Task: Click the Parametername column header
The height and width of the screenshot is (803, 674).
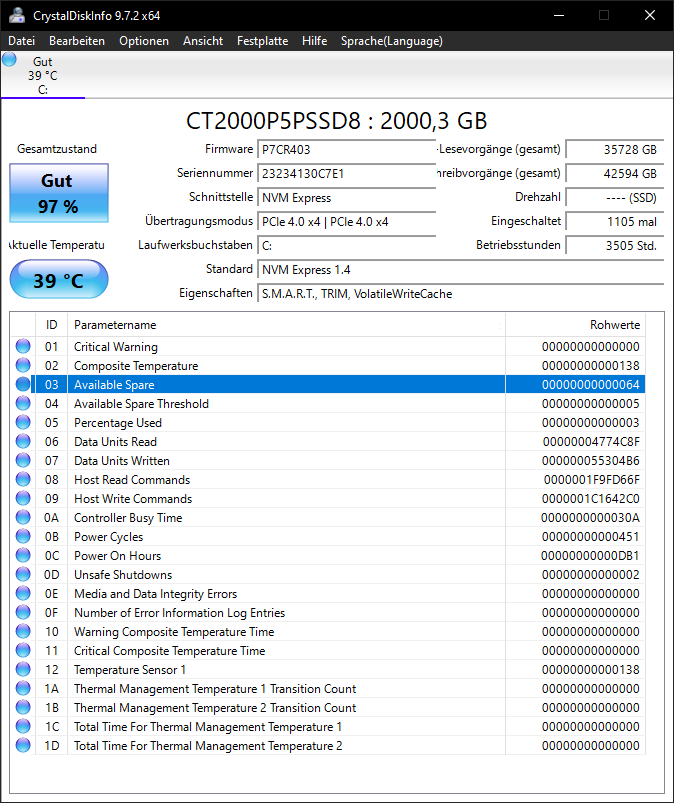Action: (286, 325)
